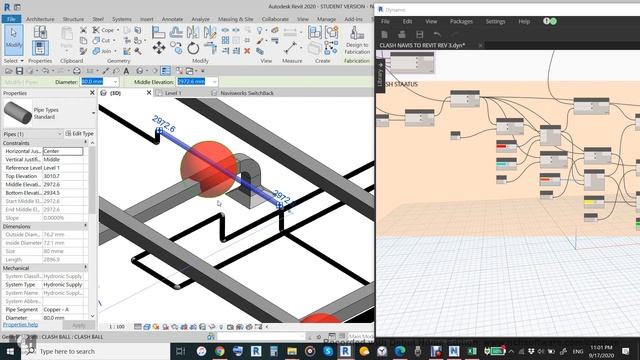Click the File button in Revit ribbon
The image size is (640, 360).
pos(11,19)
